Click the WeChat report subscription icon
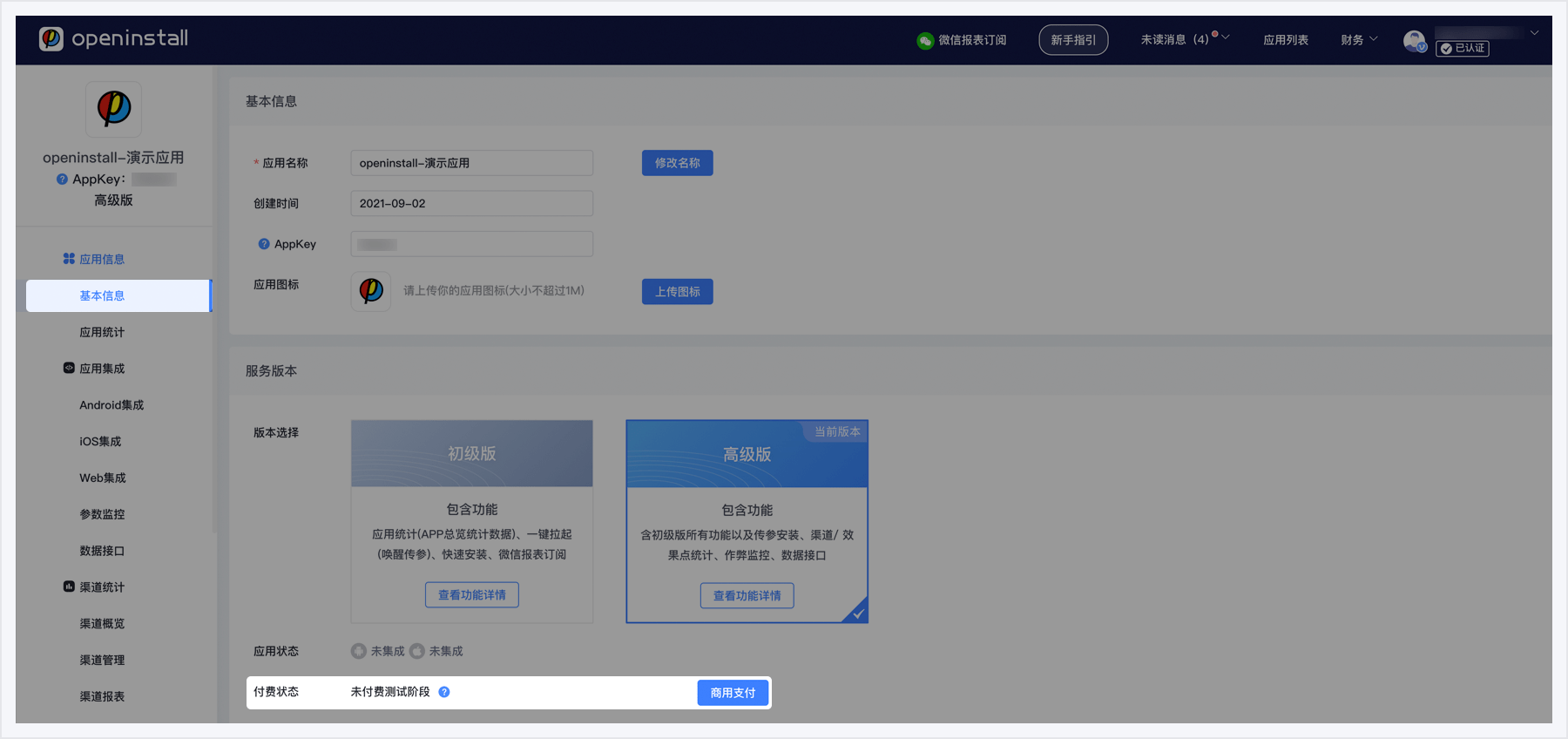Viewport: 1568px width, 739px height. pos(924,40)
